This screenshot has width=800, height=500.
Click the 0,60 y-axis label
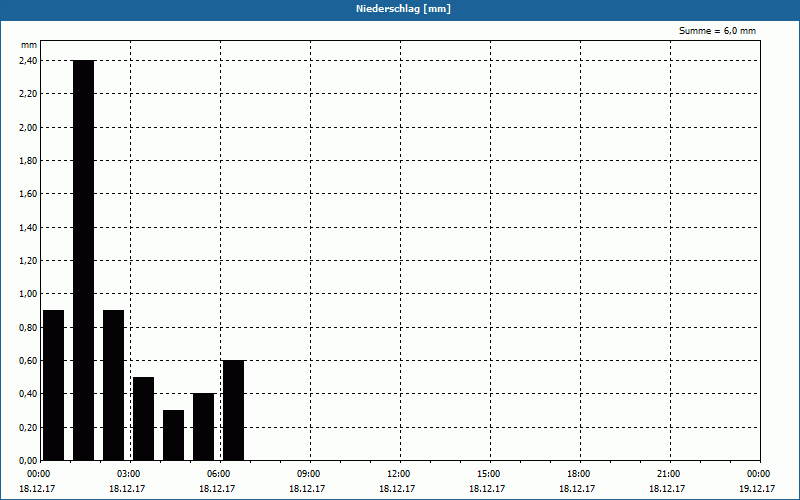[x=28, y=361]
